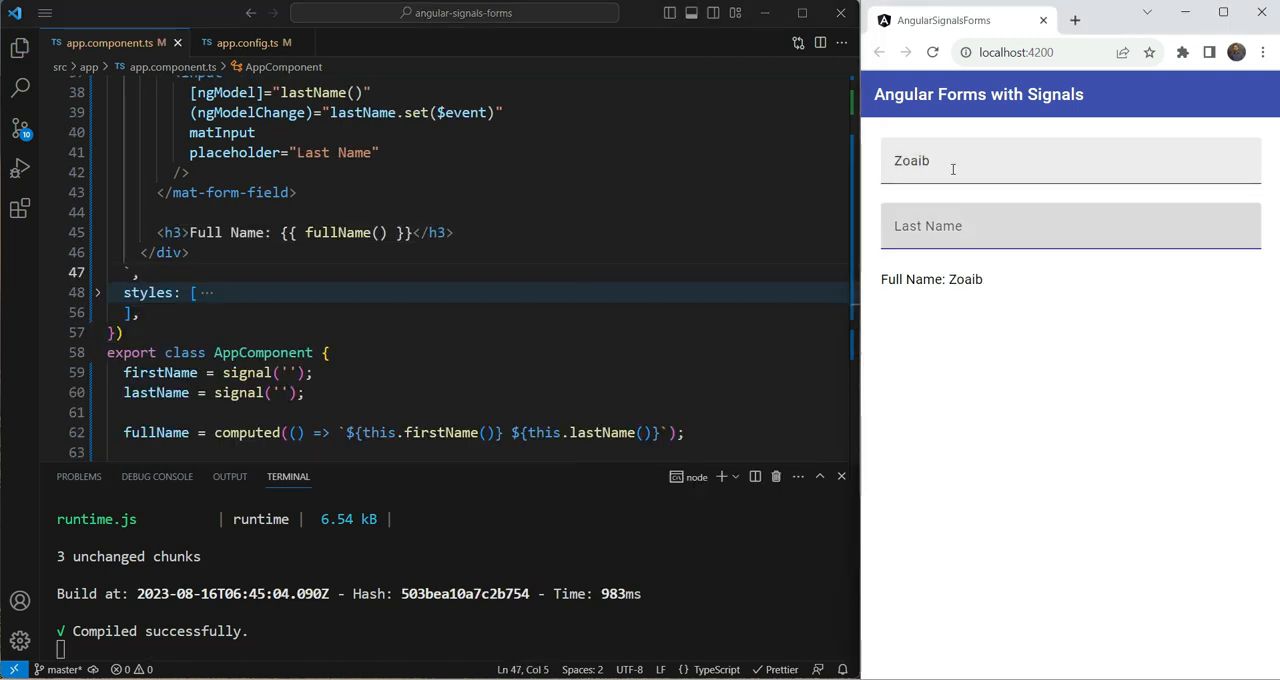Open the Explorer view in activity bar

[20, 48]
